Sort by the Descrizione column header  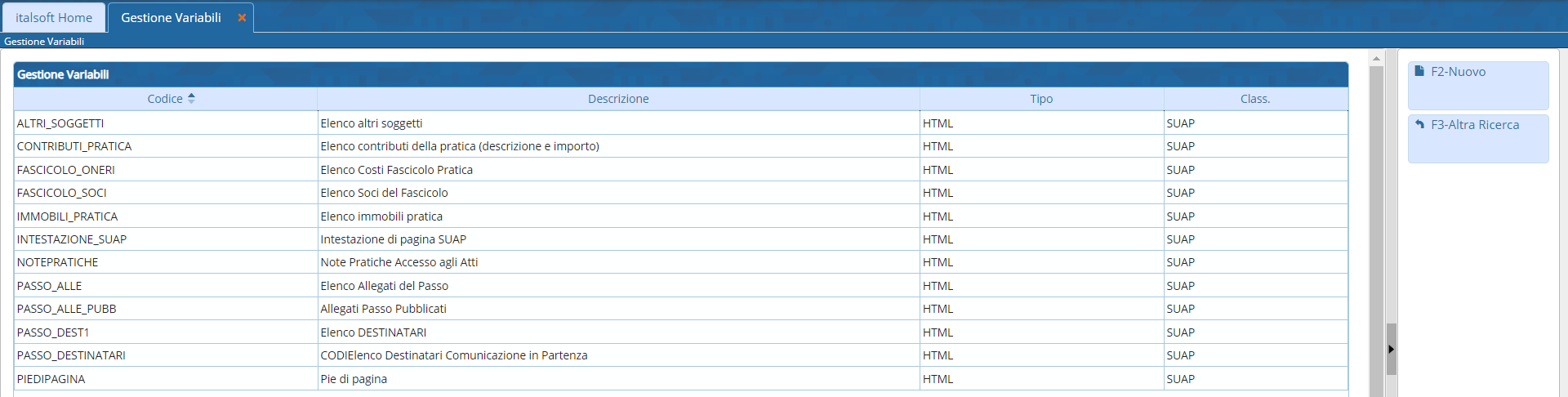[618, 99]
